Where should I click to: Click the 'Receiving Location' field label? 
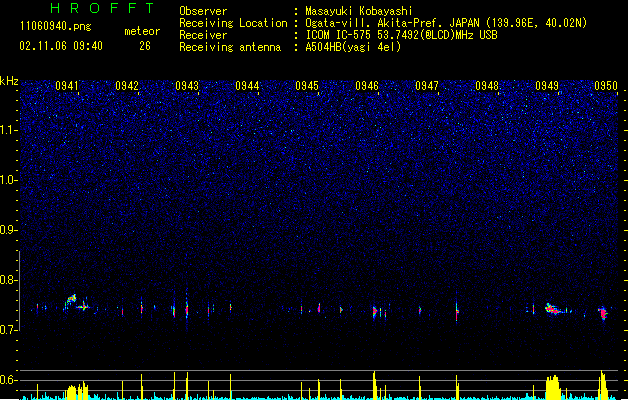[233, 23]
